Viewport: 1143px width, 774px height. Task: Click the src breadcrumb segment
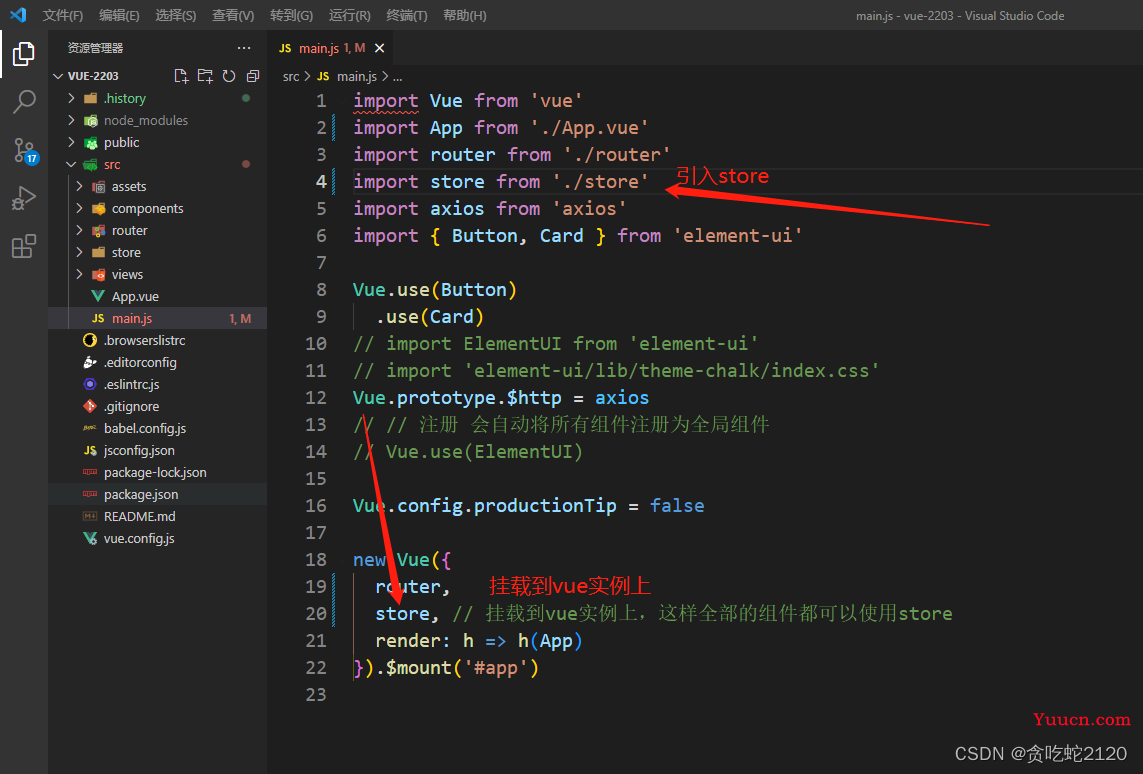(x=291, y=77)
